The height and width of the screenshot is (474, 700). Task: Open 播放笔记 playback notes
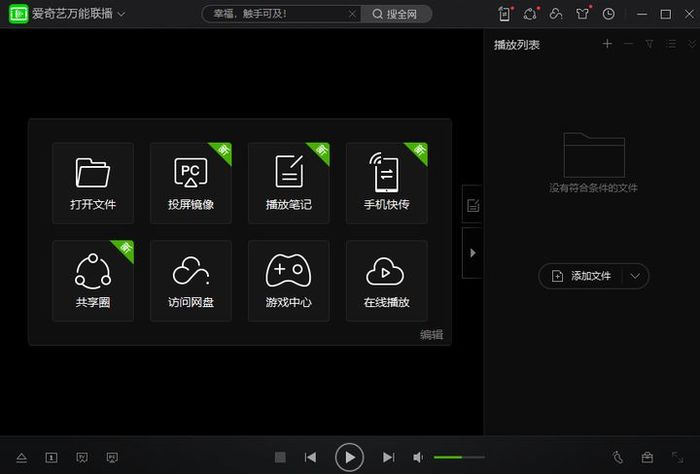click(289, 183)
